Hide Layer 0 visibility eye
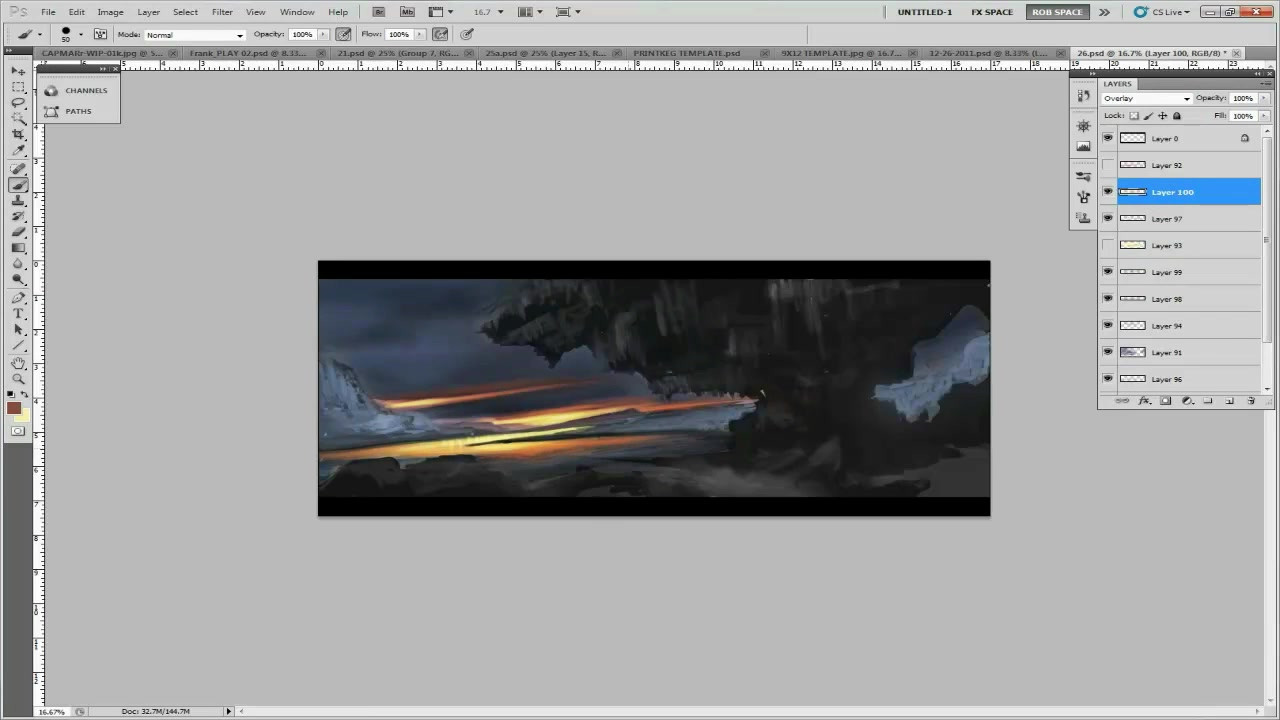This screenshot has height=720, width=1280. pyautogui.click(x=1107, y=138)
